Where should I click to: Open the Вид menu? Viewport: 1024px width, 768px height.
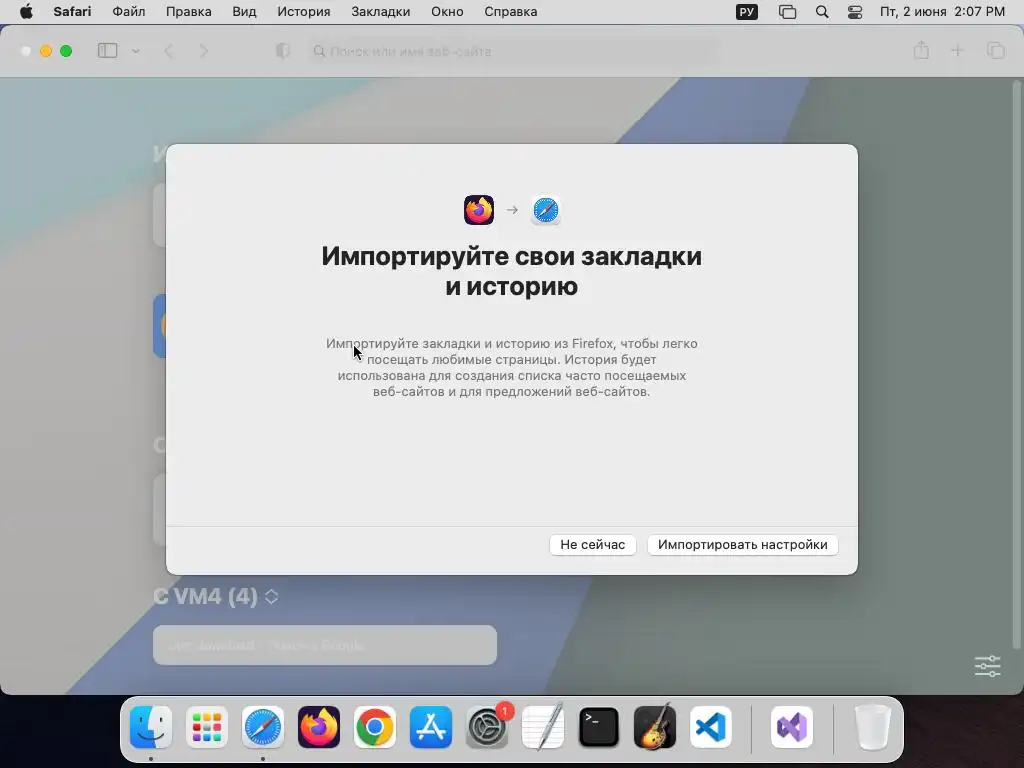244,12
